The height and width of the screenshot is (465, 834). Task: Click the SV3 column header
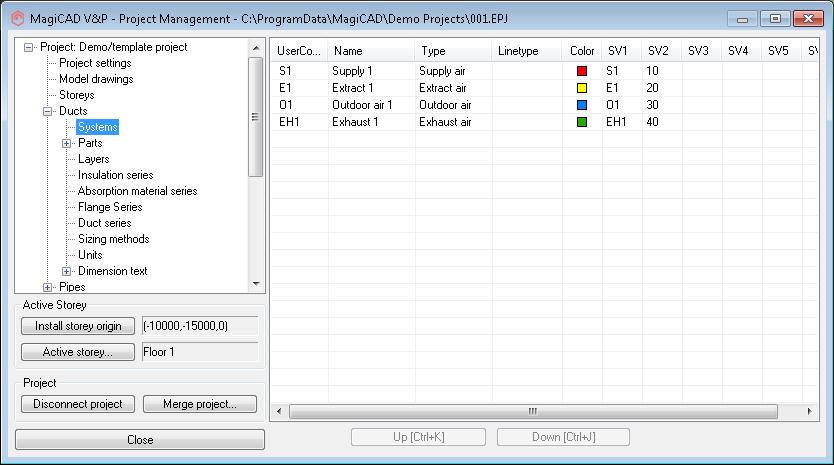click(x=702, y=51)
